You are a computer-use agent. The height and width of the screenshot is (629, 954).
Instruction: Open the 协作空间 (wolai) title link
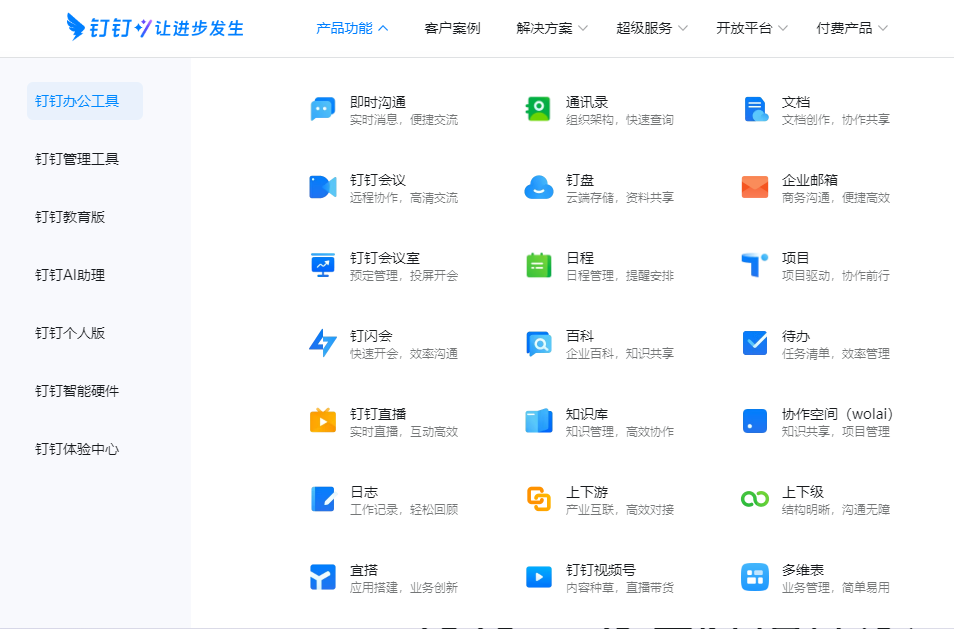(x=837, y=414)
